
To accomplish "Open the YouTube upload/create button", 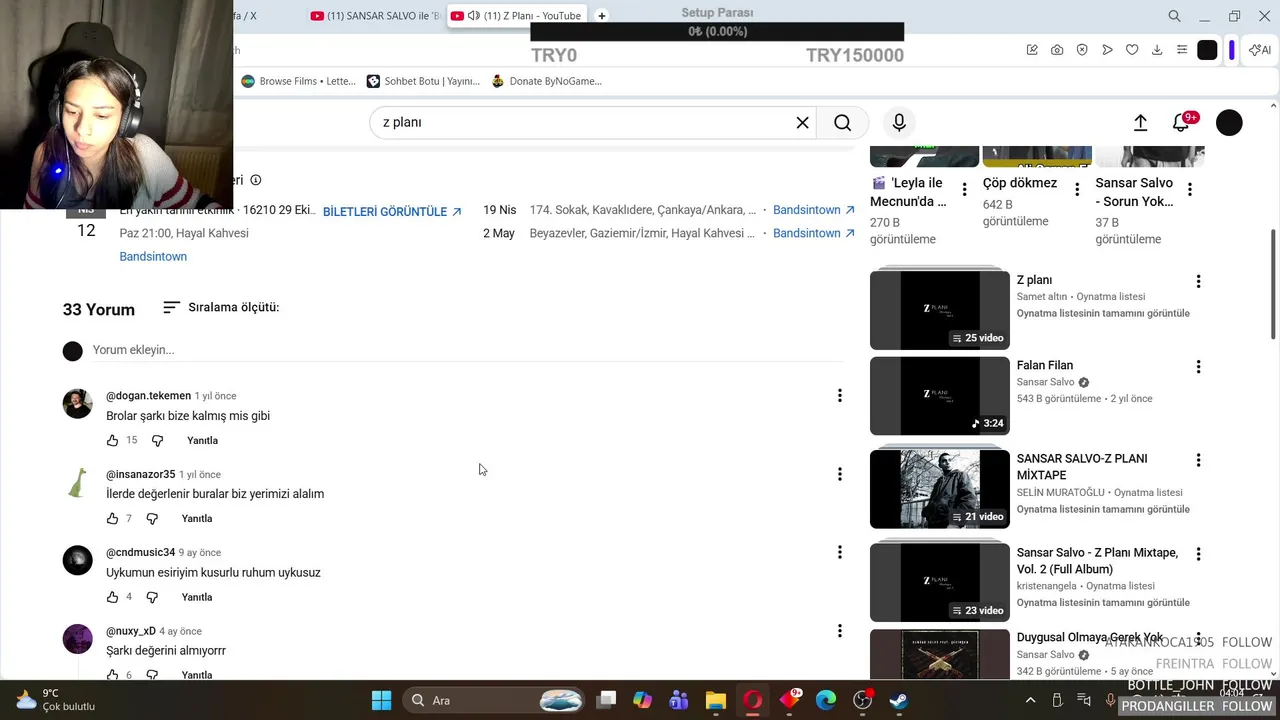I will click(1140, 122).
